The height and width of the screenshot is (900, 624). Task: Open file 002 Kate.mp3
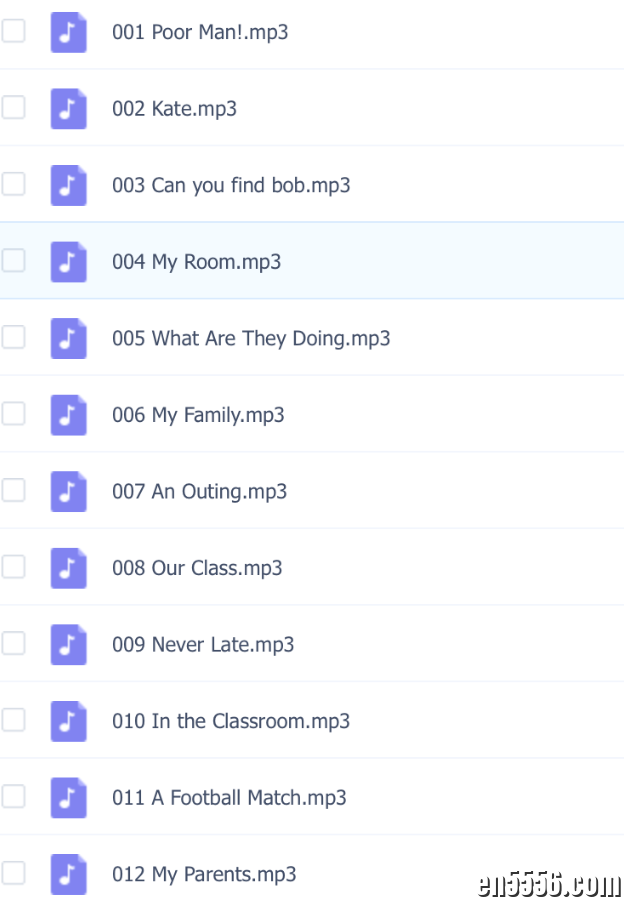(174, 109)
